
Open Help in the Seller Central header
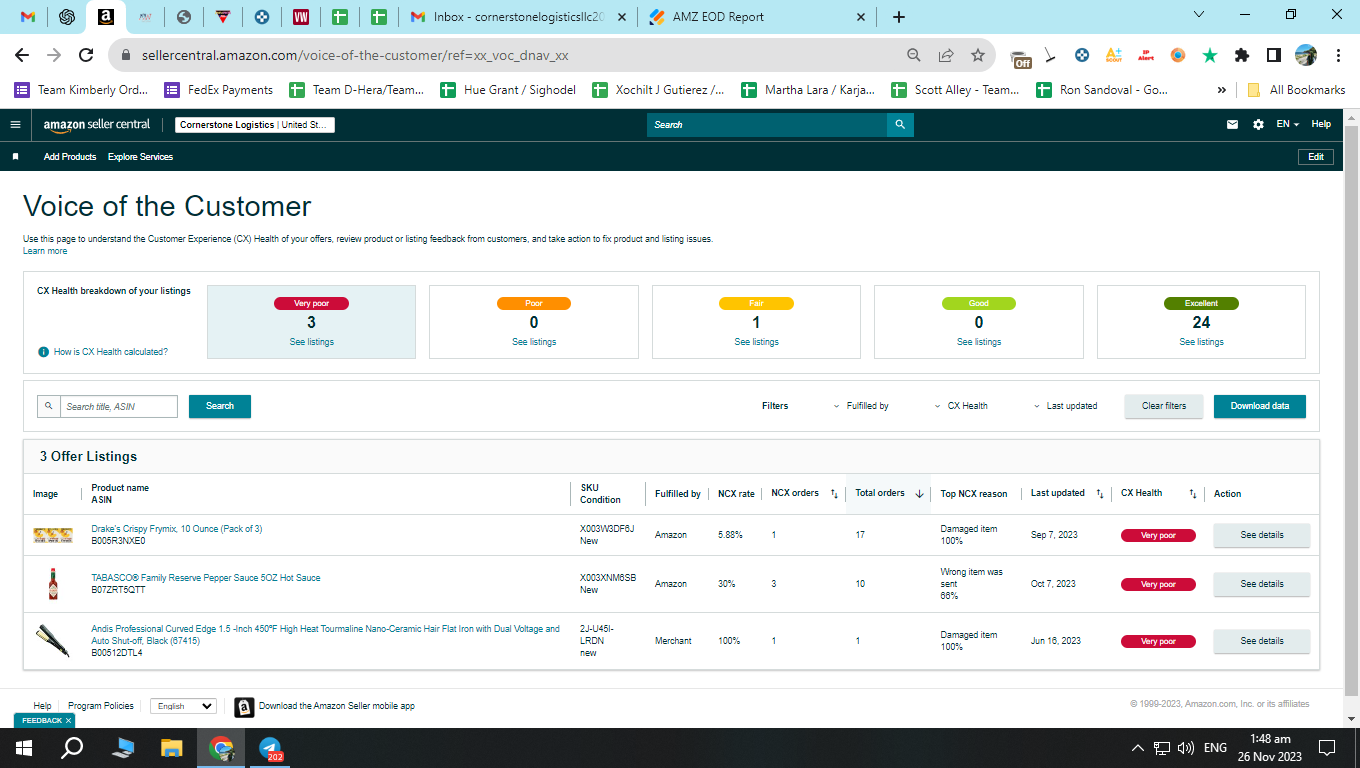(x=1321, y=125)
